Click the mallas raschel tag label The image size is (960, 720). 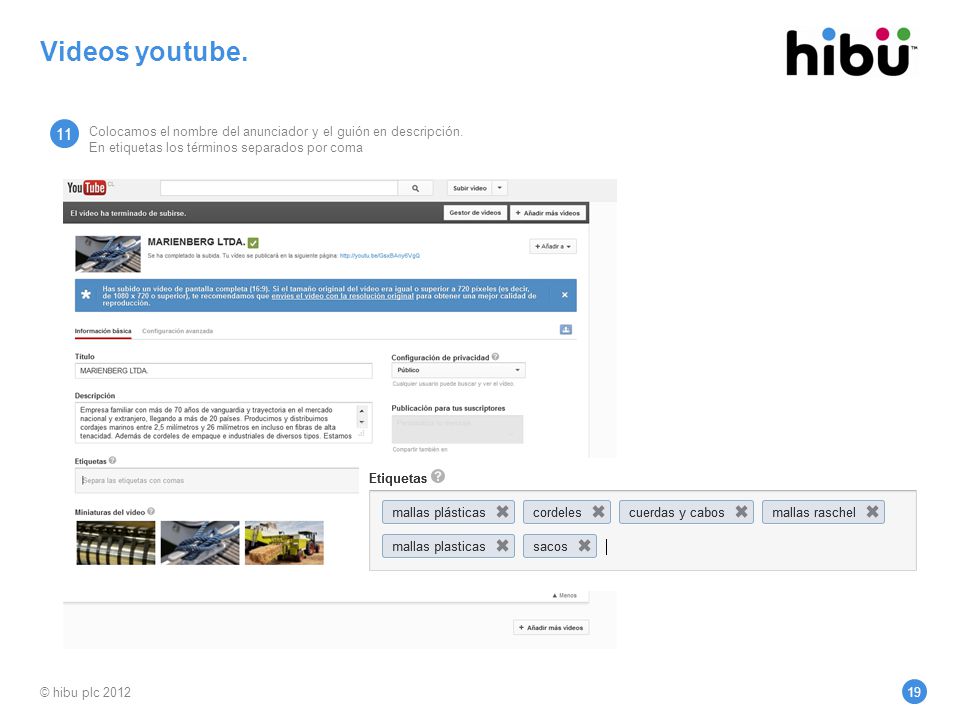(814, 512)
